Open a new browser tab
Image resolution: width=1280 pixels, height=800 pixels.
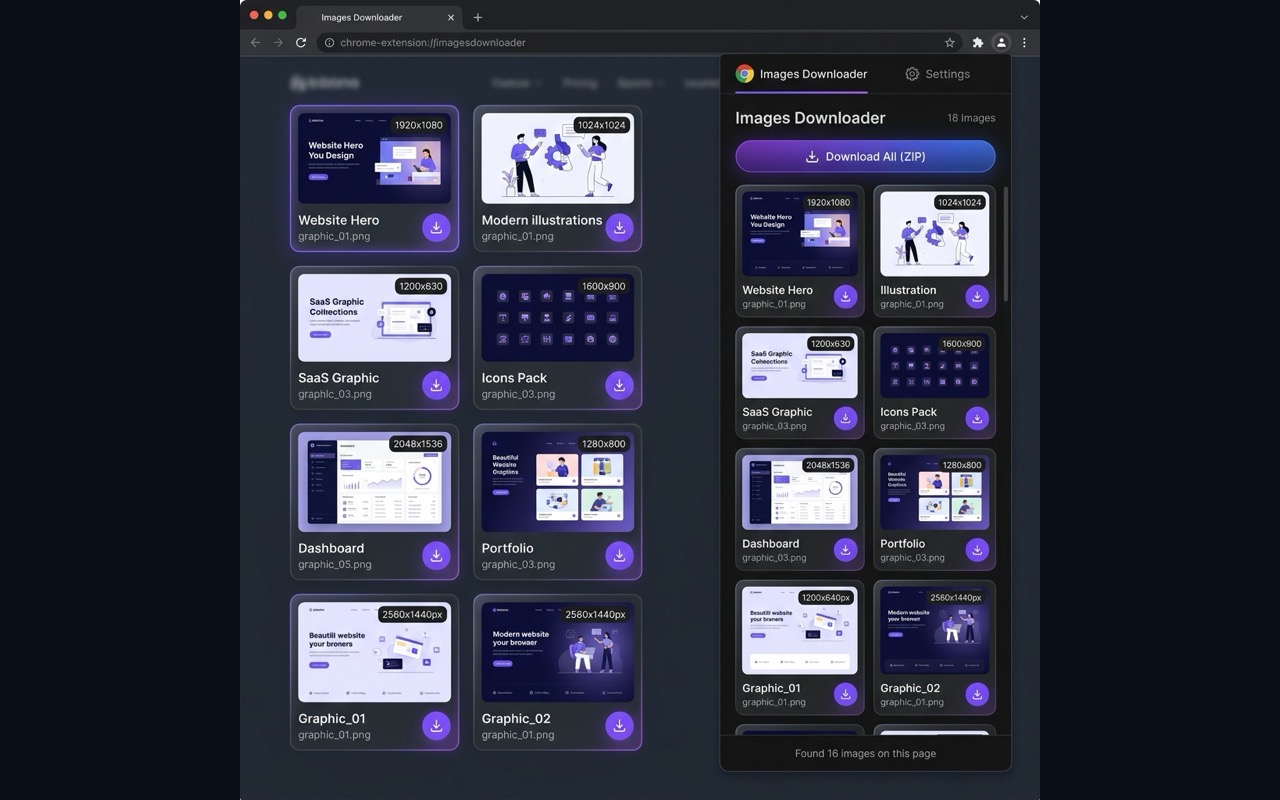tap(478, 17)
